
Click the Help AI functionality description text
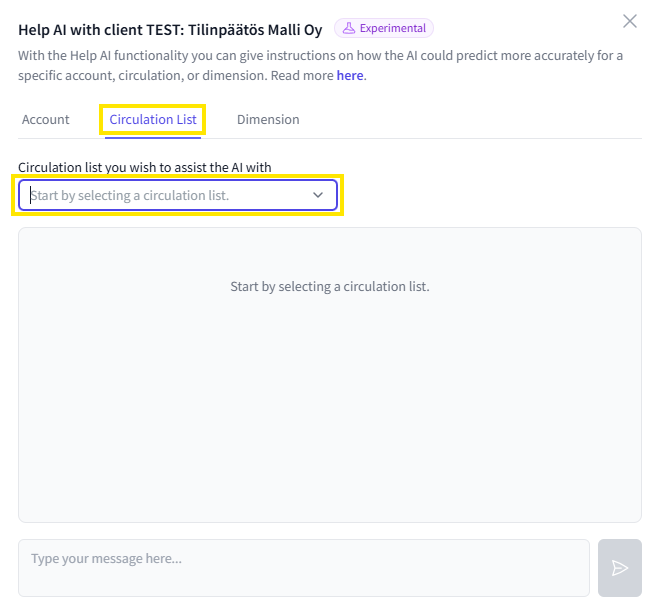pos(320,55)
